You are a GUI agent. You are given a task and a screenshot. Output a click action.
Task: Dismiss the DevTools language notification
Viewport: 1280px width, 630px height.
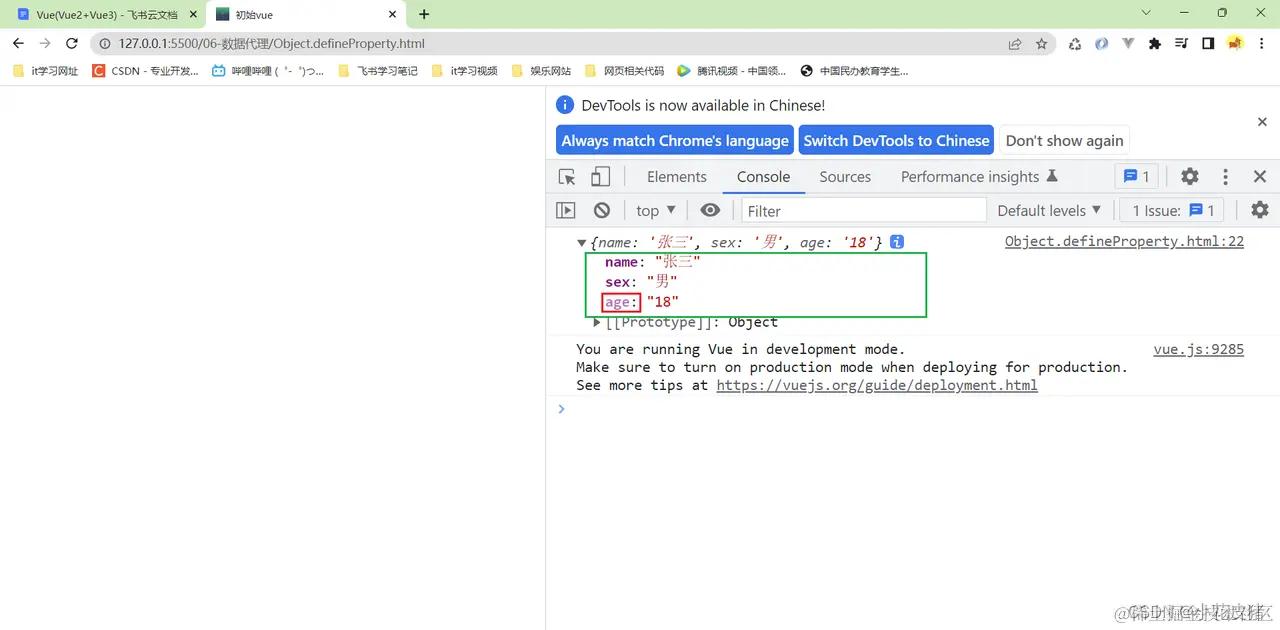tap(1262, 121)
